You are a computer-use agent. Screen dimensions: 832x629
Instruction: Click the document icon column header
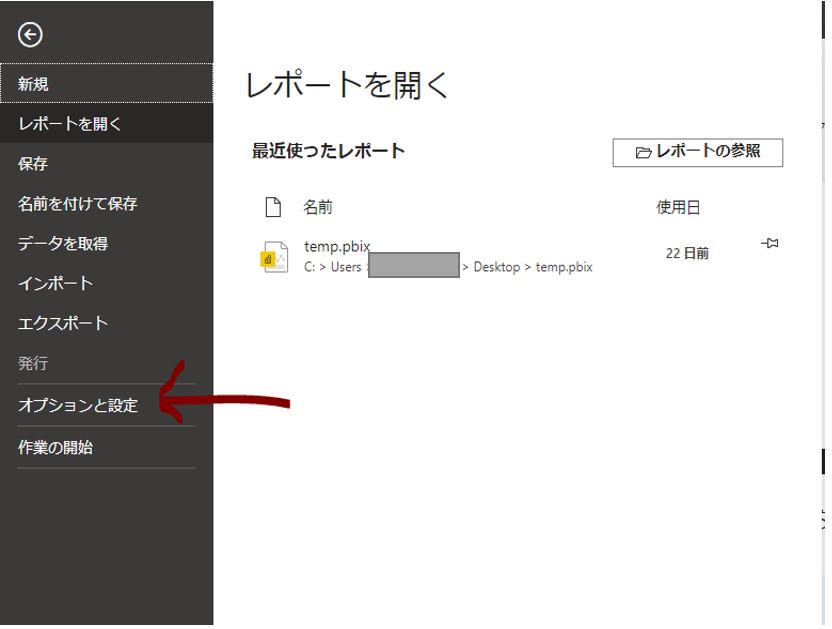click(x=273, y=207)
